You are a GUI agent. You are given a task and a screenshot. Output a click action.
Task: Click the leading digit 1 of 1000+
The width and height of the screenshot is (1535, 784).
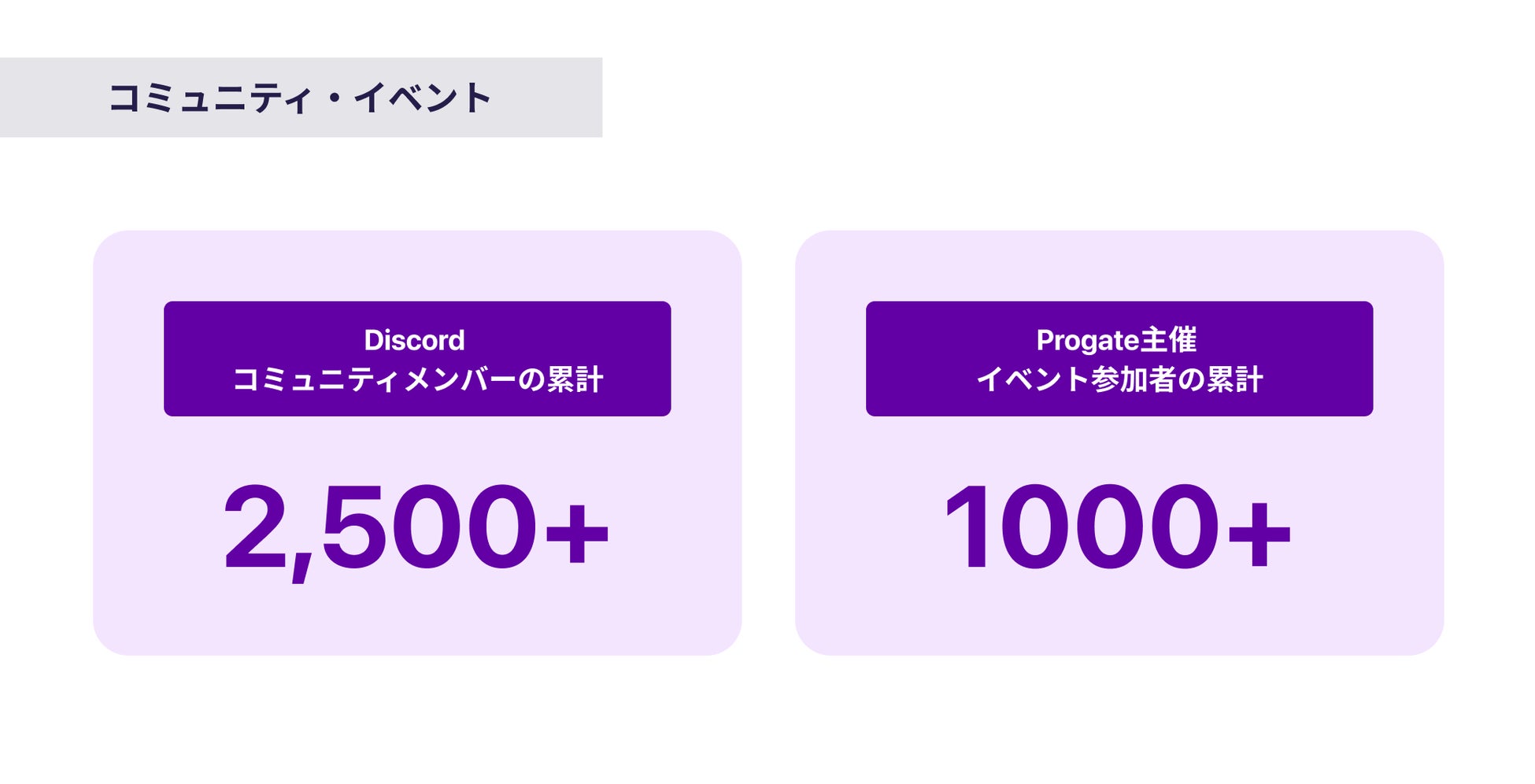[966, 526]
